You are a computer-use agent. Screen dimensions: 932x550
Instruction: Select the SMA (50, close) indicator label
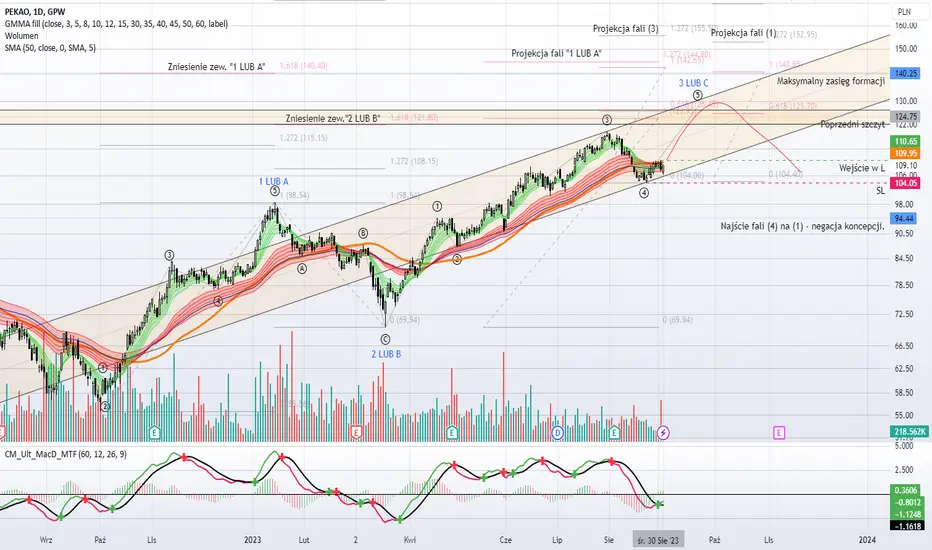coord(50,48)
